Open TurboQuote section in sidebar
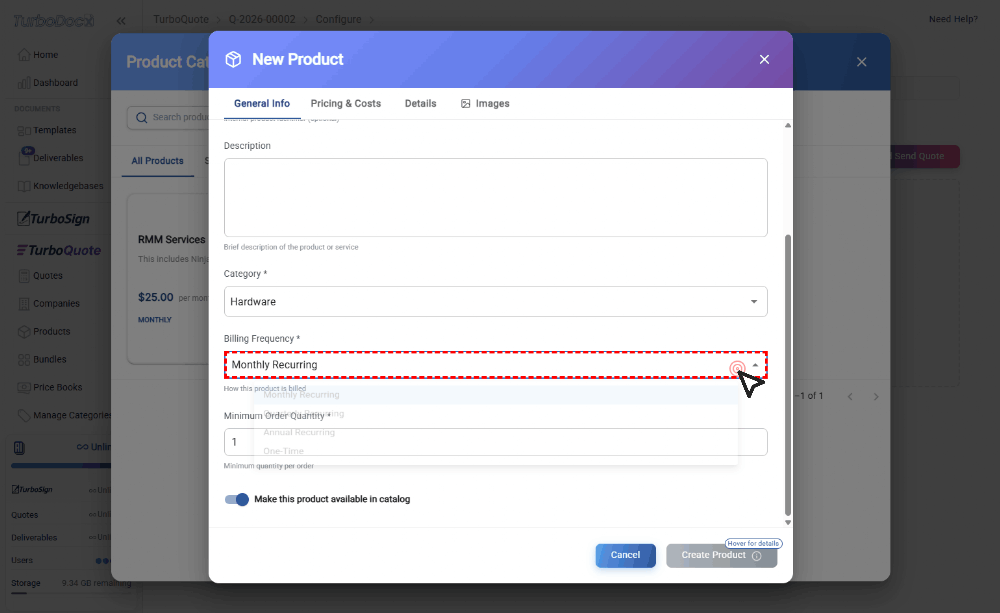Image resolution: width=1000 pixels, height=613 pixels. tap(59, 250)
